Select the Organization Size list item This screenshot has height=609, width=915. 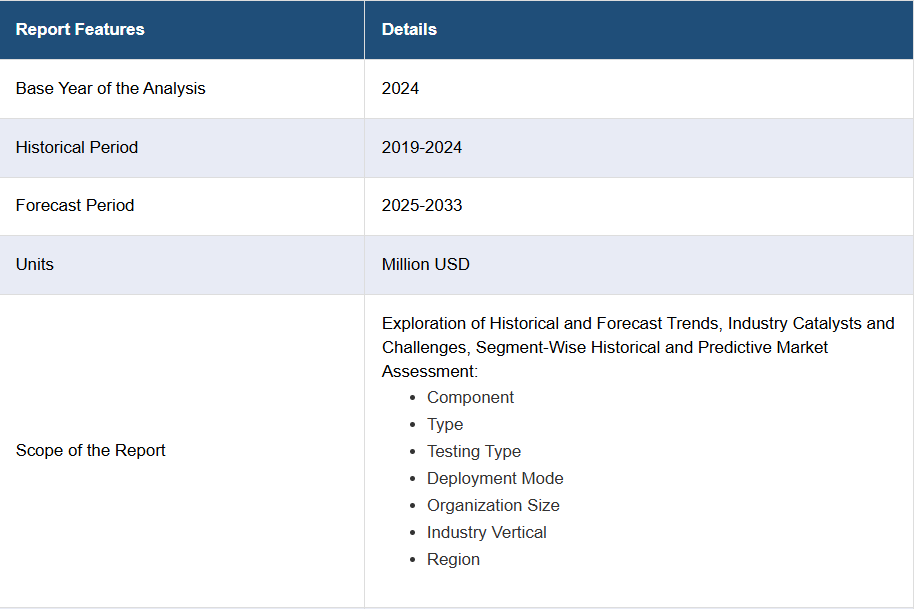point(493,505)
